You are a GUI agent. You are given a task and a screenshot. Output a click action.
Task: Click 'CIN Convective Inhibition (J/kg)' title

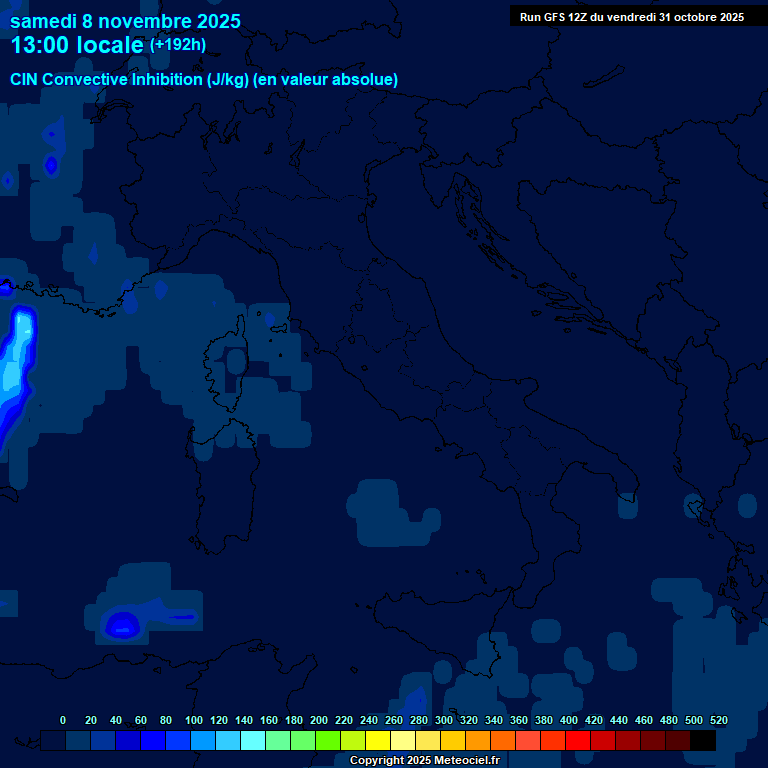129,79
